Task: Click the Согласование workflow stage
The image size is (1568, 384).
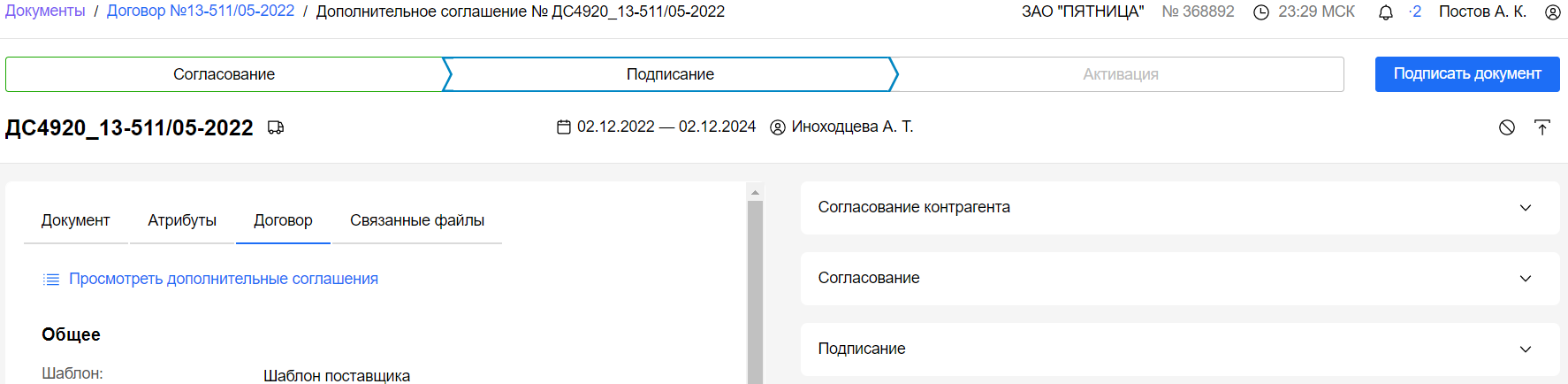Action: pos(224,74)
